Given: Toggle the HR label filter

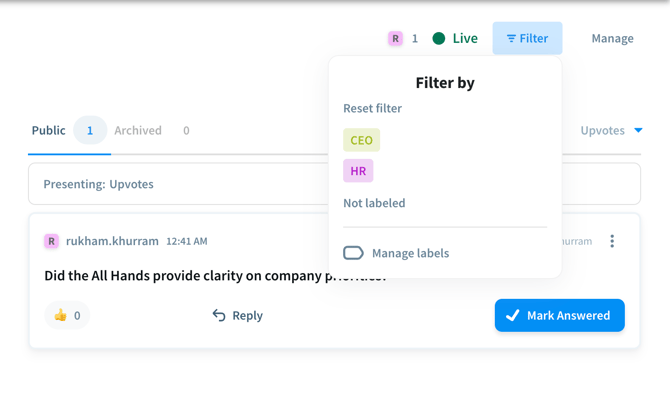Looking at the screenshot, I should [x=358, y=171].
